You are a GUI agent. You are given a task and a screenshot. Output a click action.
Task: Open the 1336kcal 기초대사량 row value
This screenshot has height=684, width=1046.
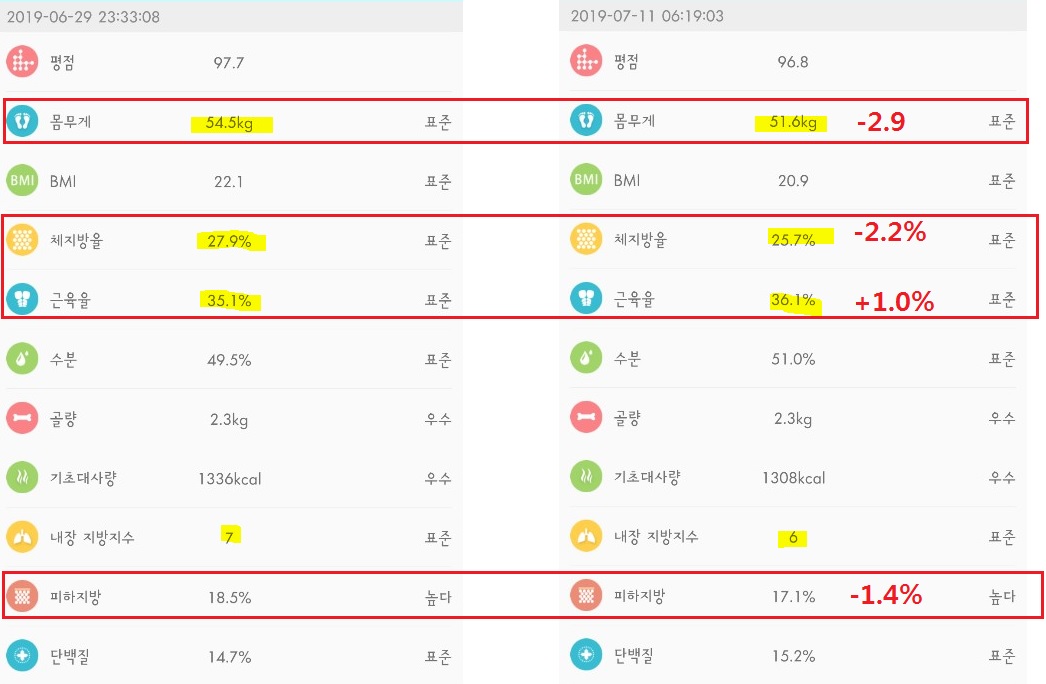229,478
